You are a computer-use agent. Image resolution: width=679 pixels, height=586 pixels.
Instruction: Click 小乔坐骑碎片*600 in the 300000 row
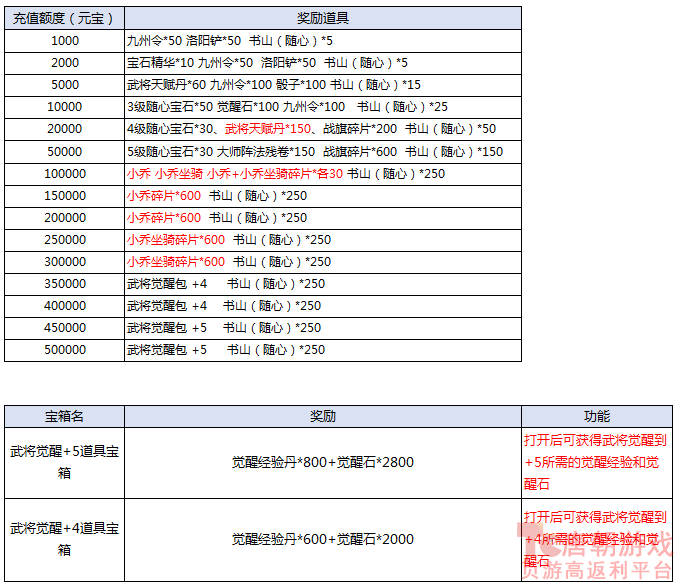tap(176, 262)
